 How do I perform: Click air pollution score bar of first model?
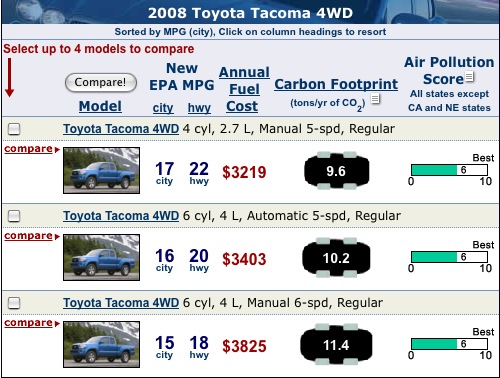pos(449,170)
